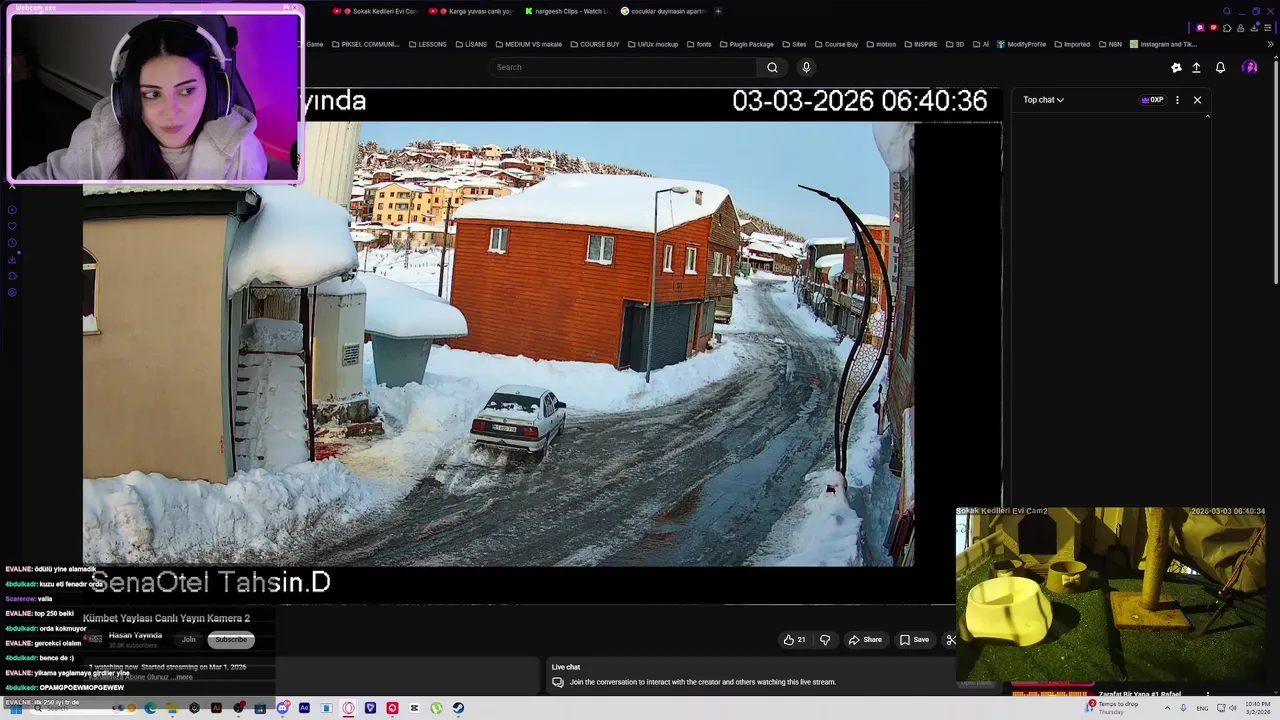Click the browser tab search magnifier icon

coord(1227,11)
